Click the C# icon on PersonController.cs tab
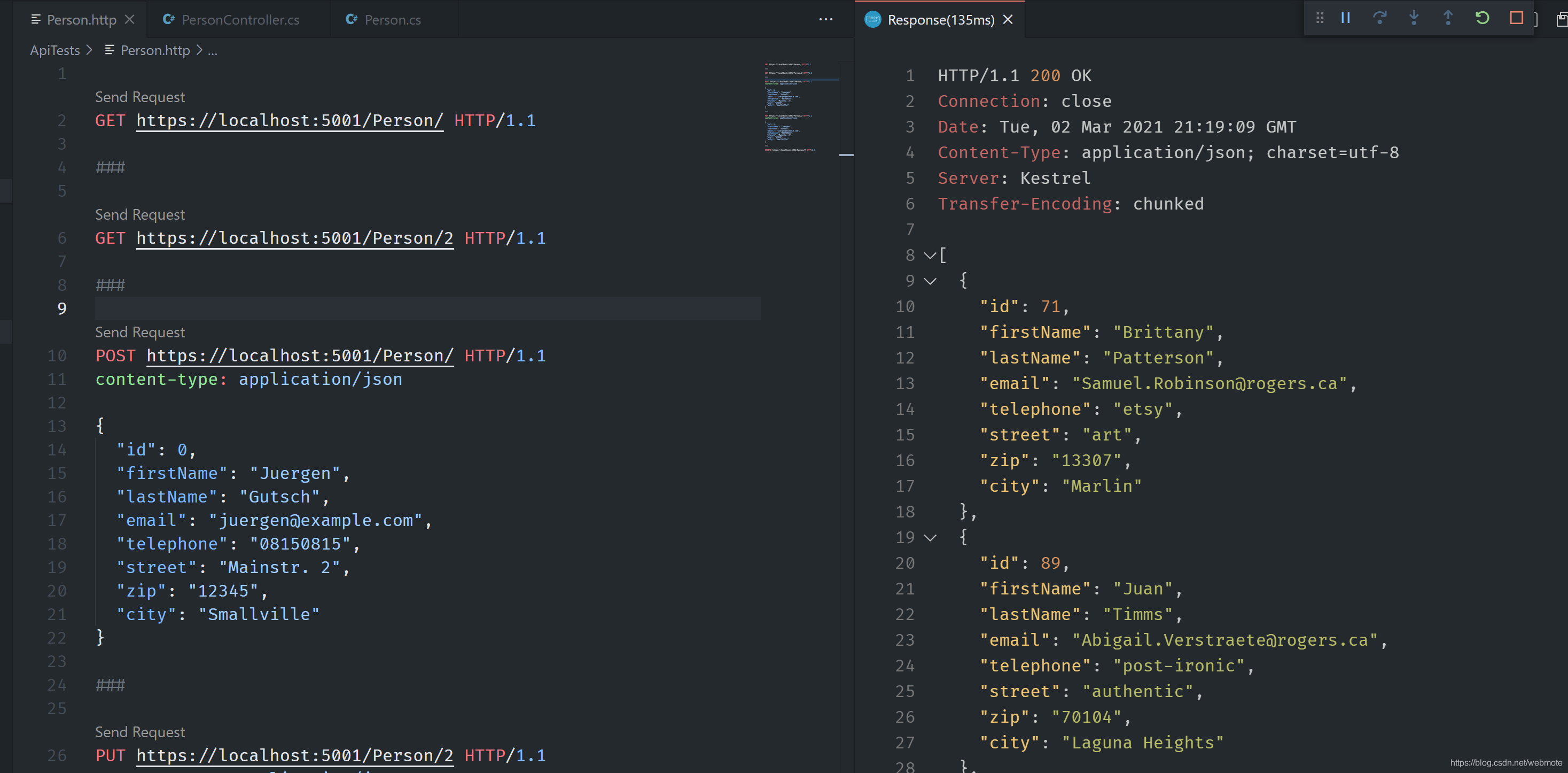Image resolution: width=1568 pixels, height=773 pixels. point(169,19)
